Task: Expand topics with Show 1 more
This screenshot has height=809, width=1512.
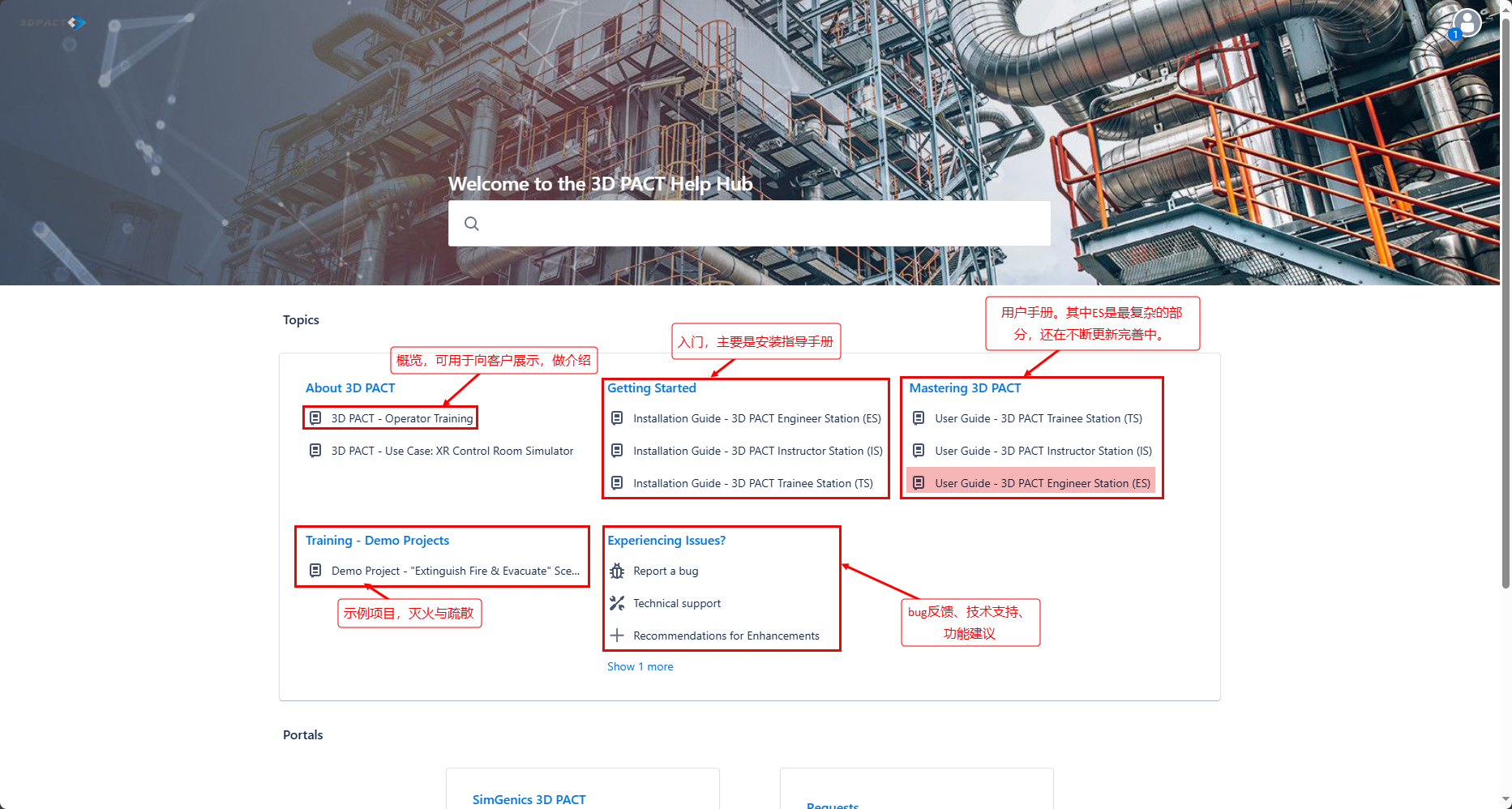Action: pyautogui.click(x=640, y=666)
